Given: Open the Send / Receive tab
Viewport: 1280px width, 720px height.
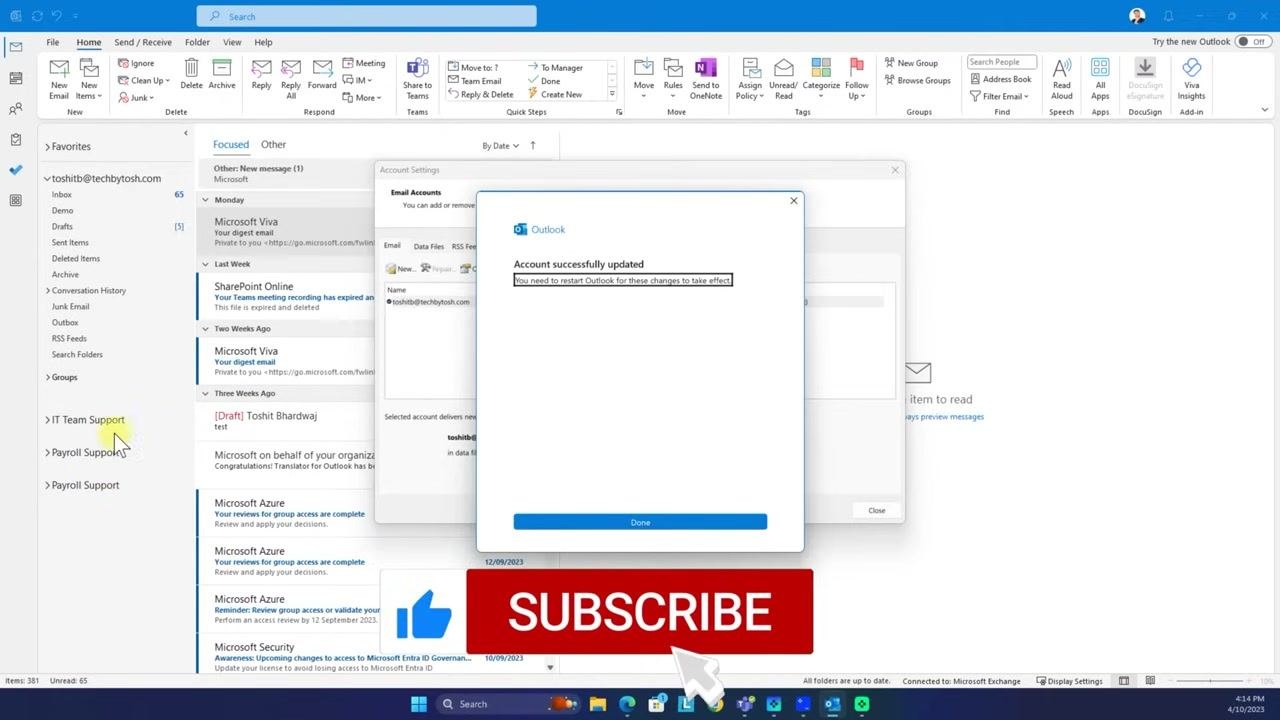Looking at the screenshot, I should click(143, 42).
